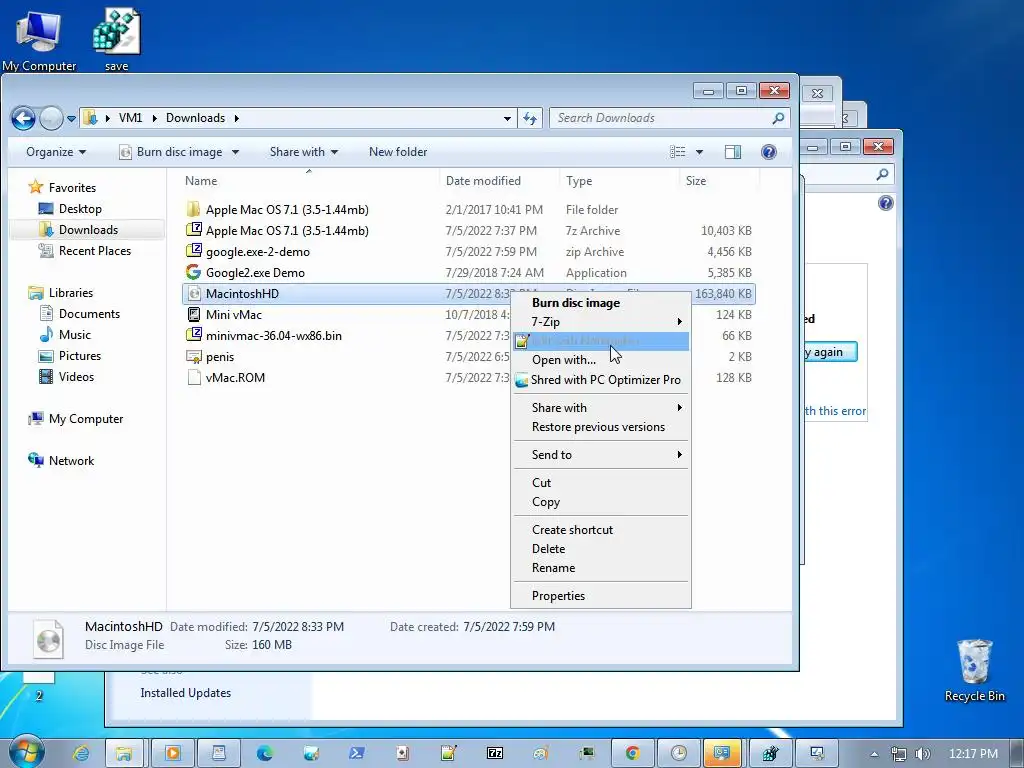The height and width of the screenshot is (768, 1024).
Task: Change view using the views icon
Action: 677,152
